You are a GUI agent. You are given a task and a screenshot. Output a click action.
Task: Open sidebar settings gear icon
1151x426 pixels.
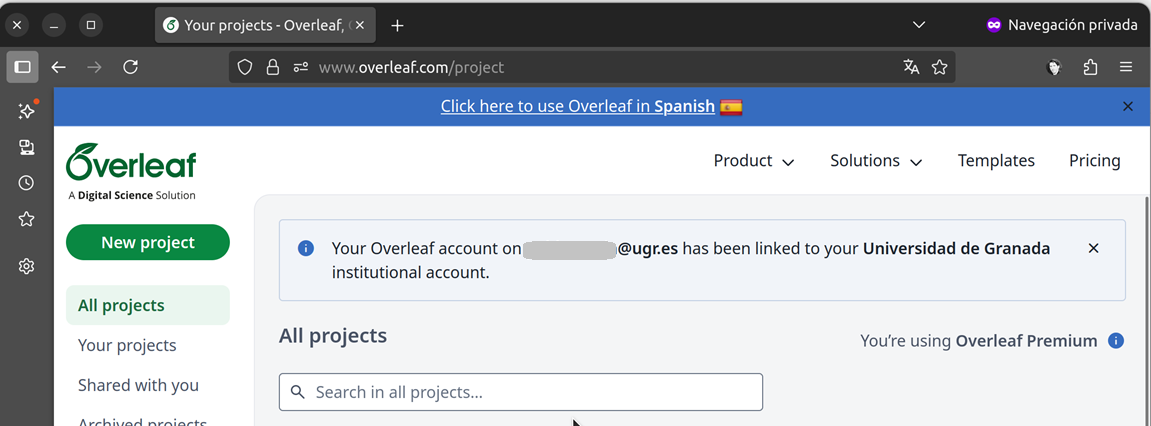(27, 266)
